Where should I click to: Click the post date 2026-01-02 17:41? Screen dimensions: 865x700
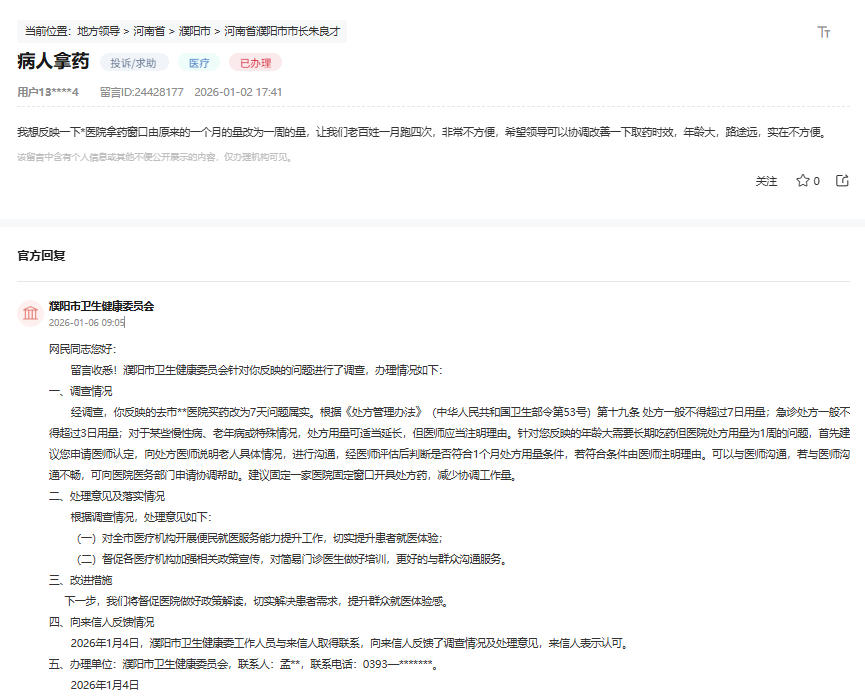coord(238,92)
